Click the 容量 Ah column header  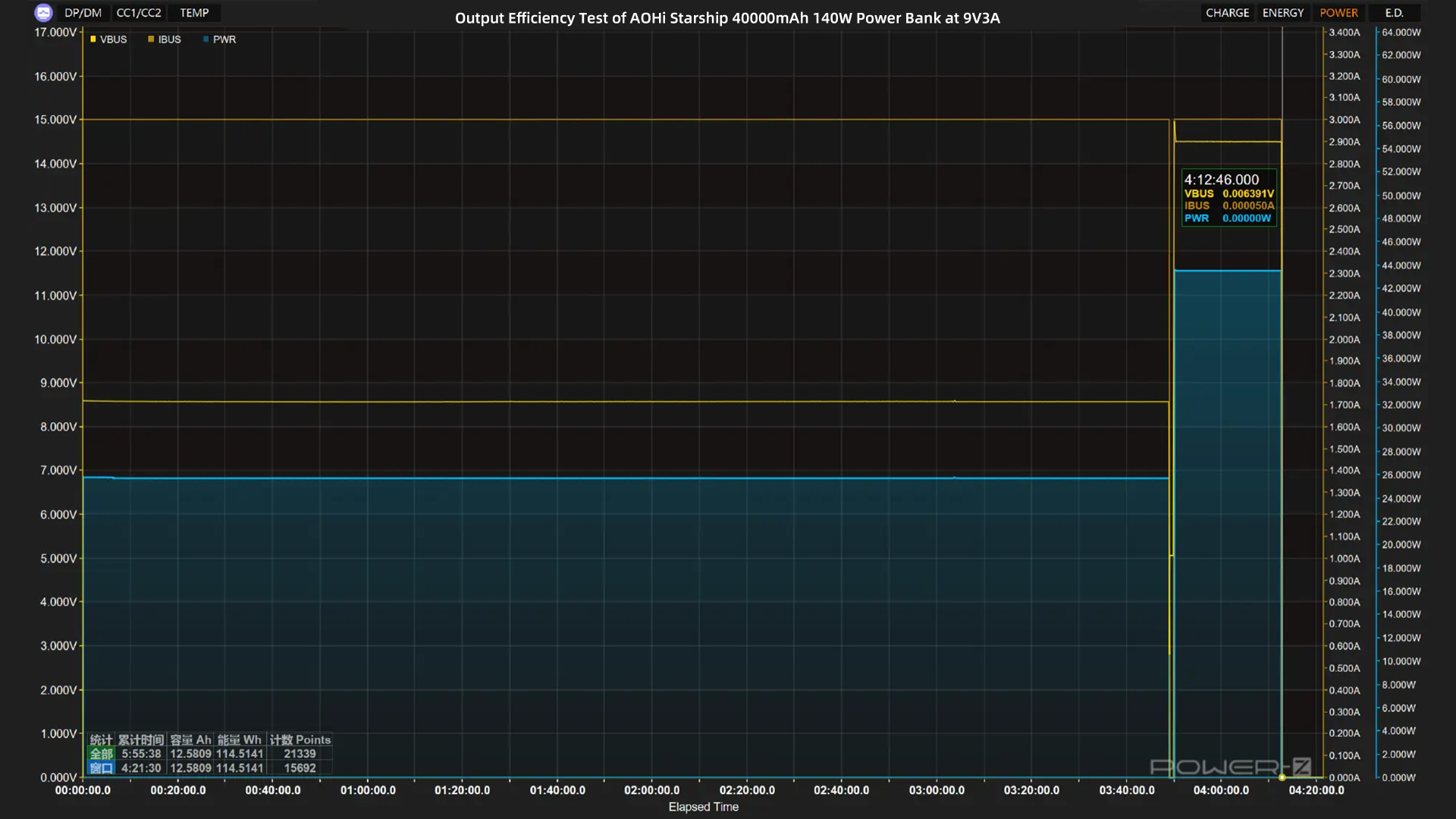coord(190,740)
